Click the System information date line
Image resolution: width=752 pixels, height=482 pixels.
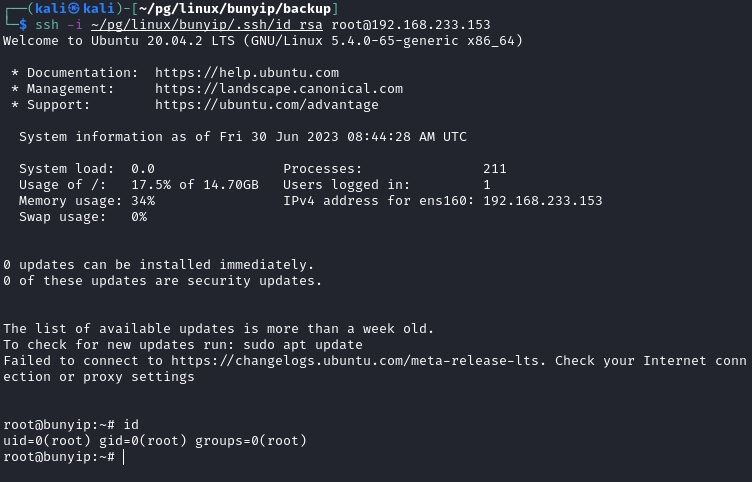click(x=242, y=137)
